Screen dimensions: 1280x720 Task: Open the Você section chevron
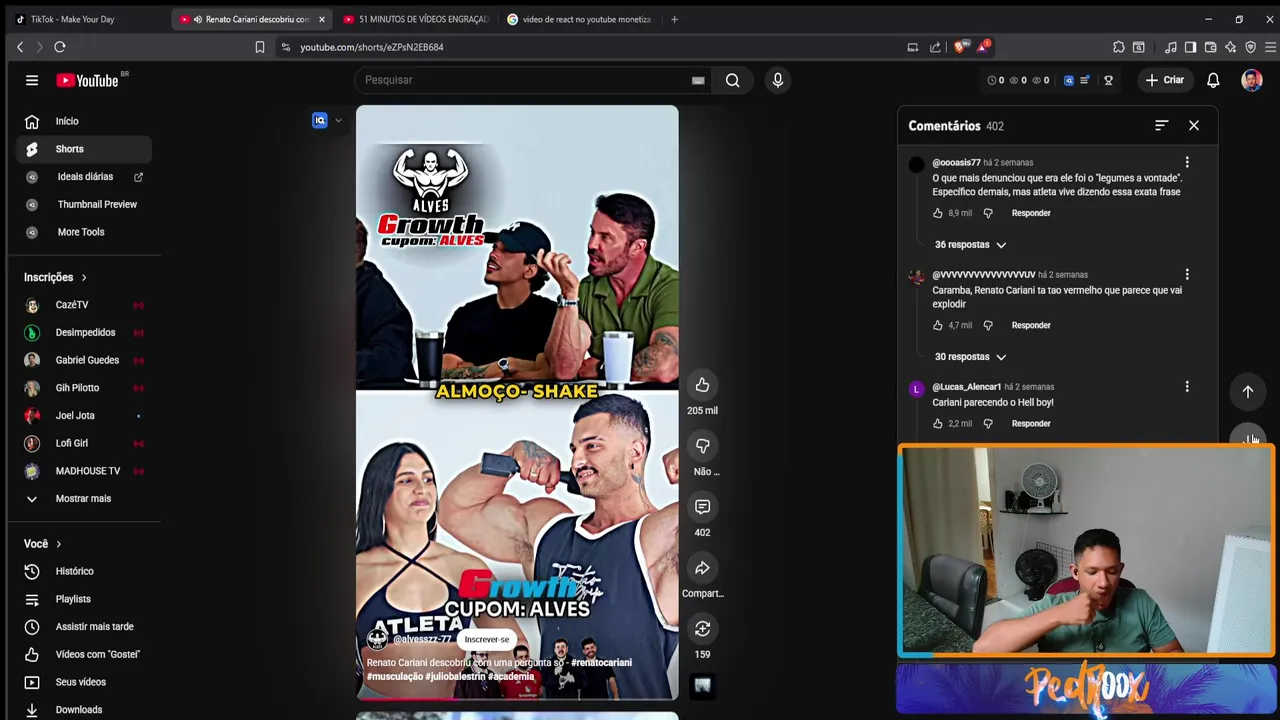(58, 544)
